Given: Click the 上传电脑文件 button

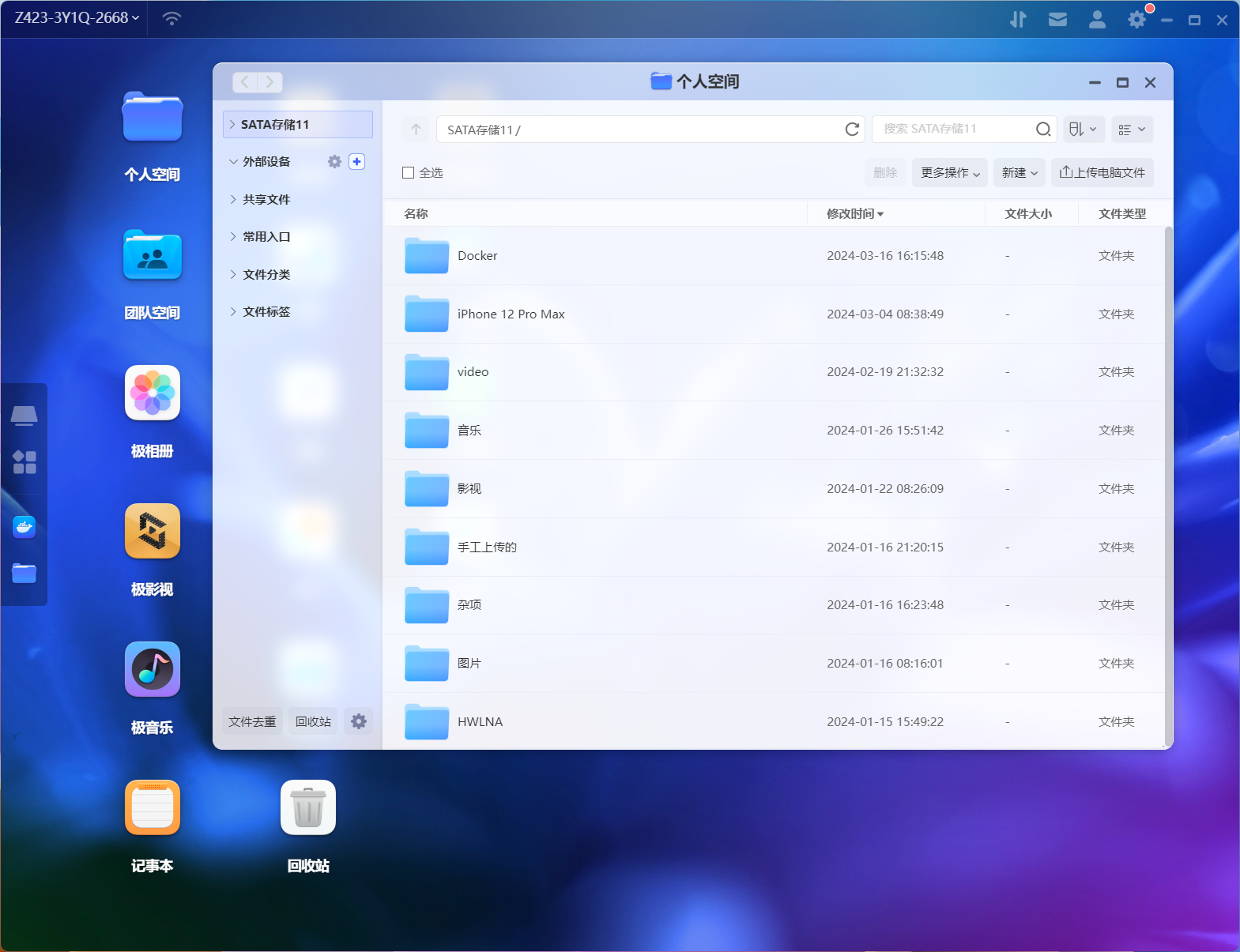Looking at the screenshot, I should 1102,173.
